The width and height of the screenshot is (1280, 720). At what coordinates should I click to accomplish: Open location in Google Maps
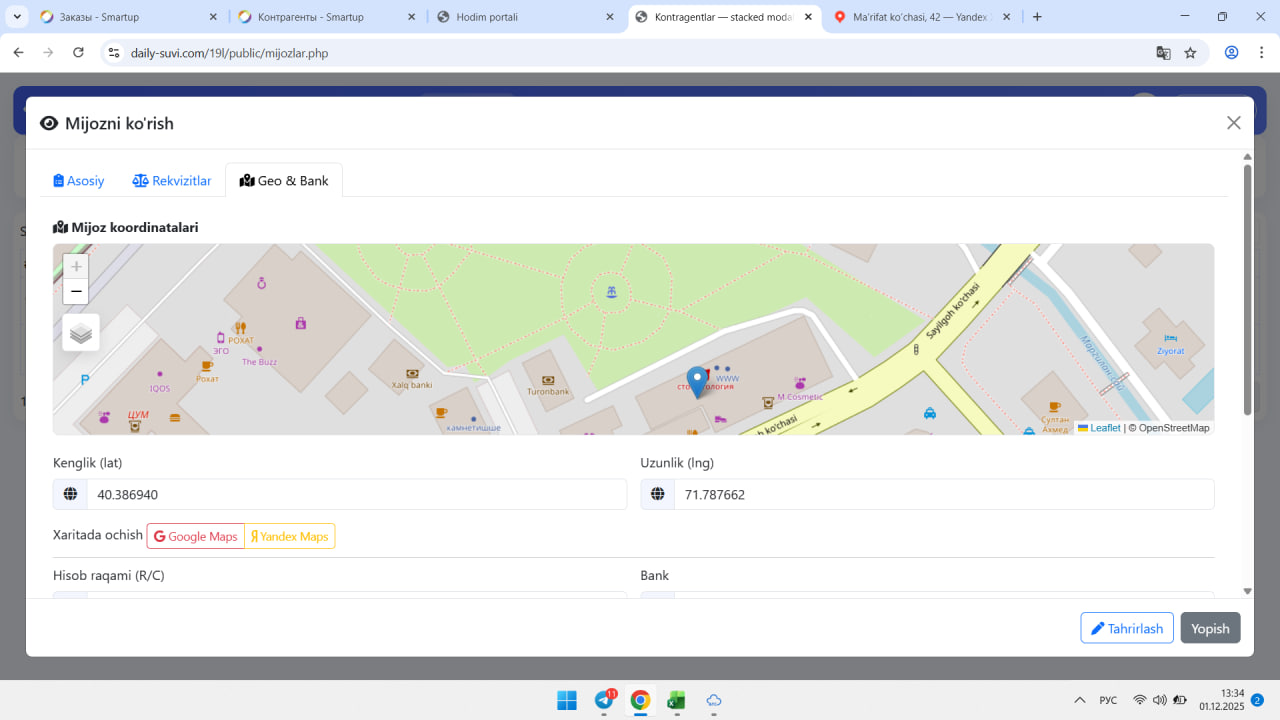point(196,537)
